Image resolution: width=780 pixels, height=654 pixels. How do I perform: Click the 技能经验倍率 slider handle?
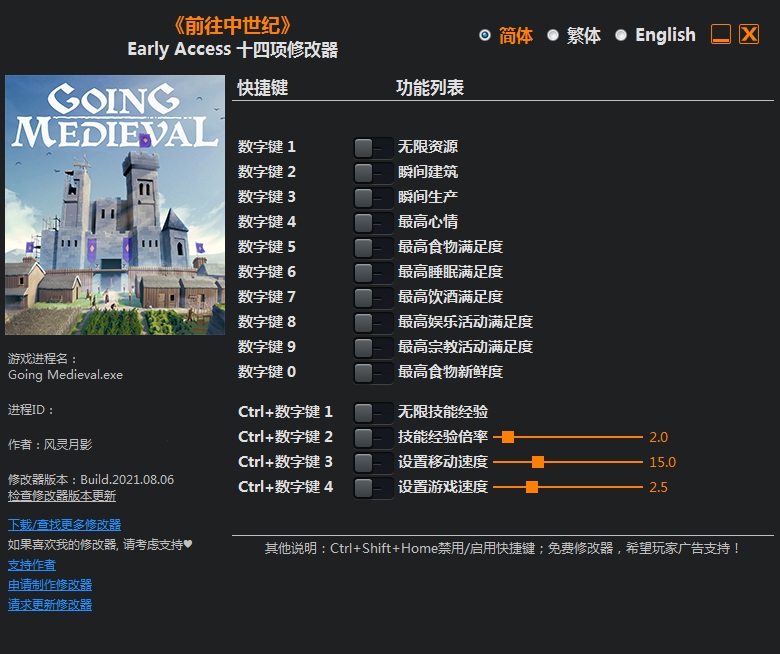click(x=508, y=437)
